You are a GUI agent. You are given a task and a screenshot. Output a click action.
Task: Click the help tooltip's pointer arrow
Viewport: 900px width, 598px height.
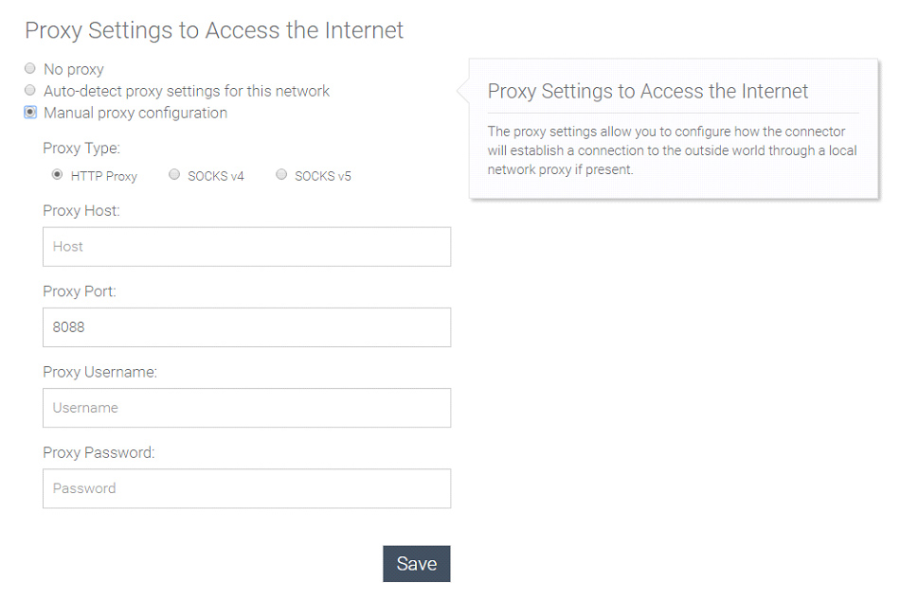463,91
